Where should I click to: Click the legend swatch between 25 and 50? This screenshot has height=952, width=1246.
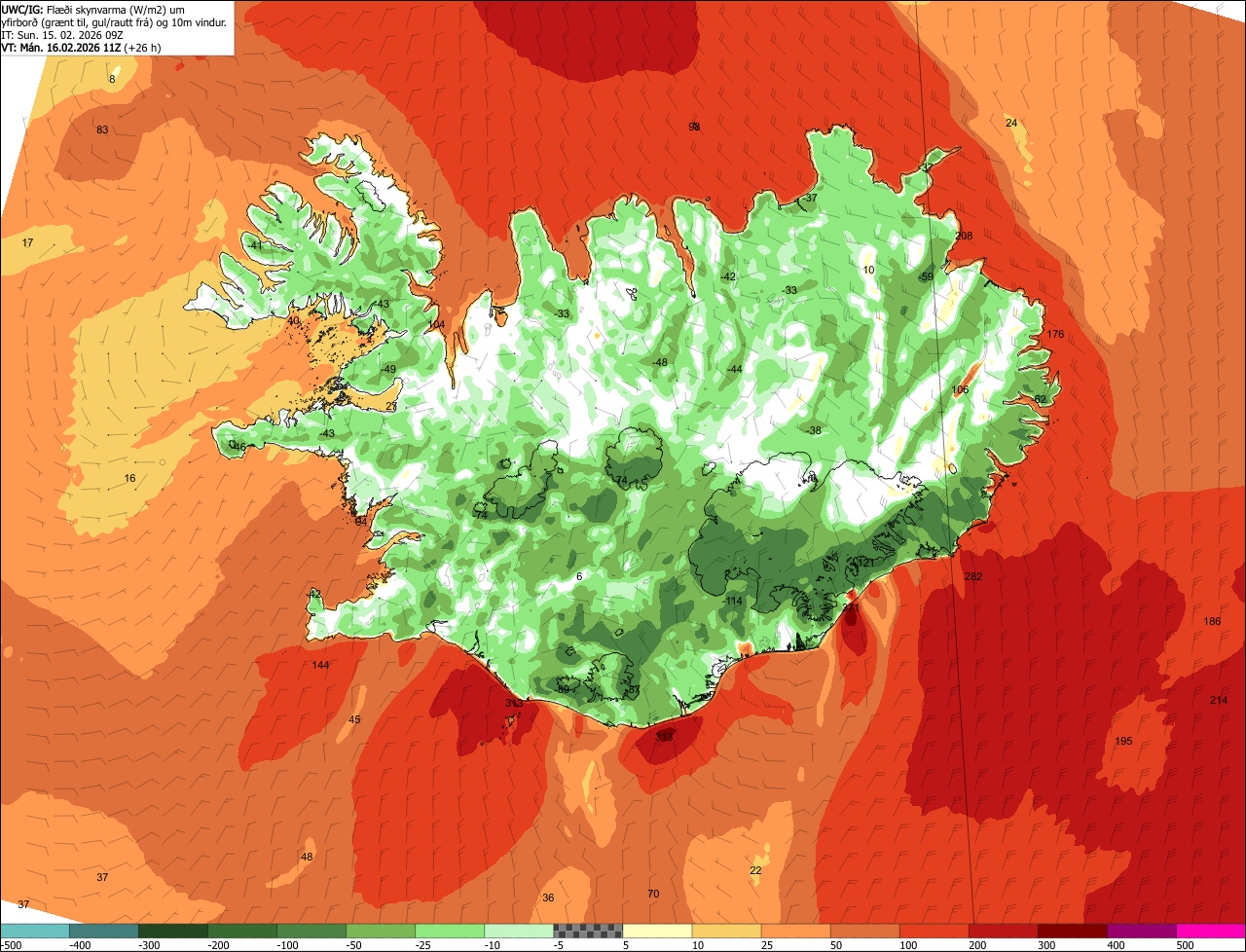pyautogui.click(x=795, y=931)
